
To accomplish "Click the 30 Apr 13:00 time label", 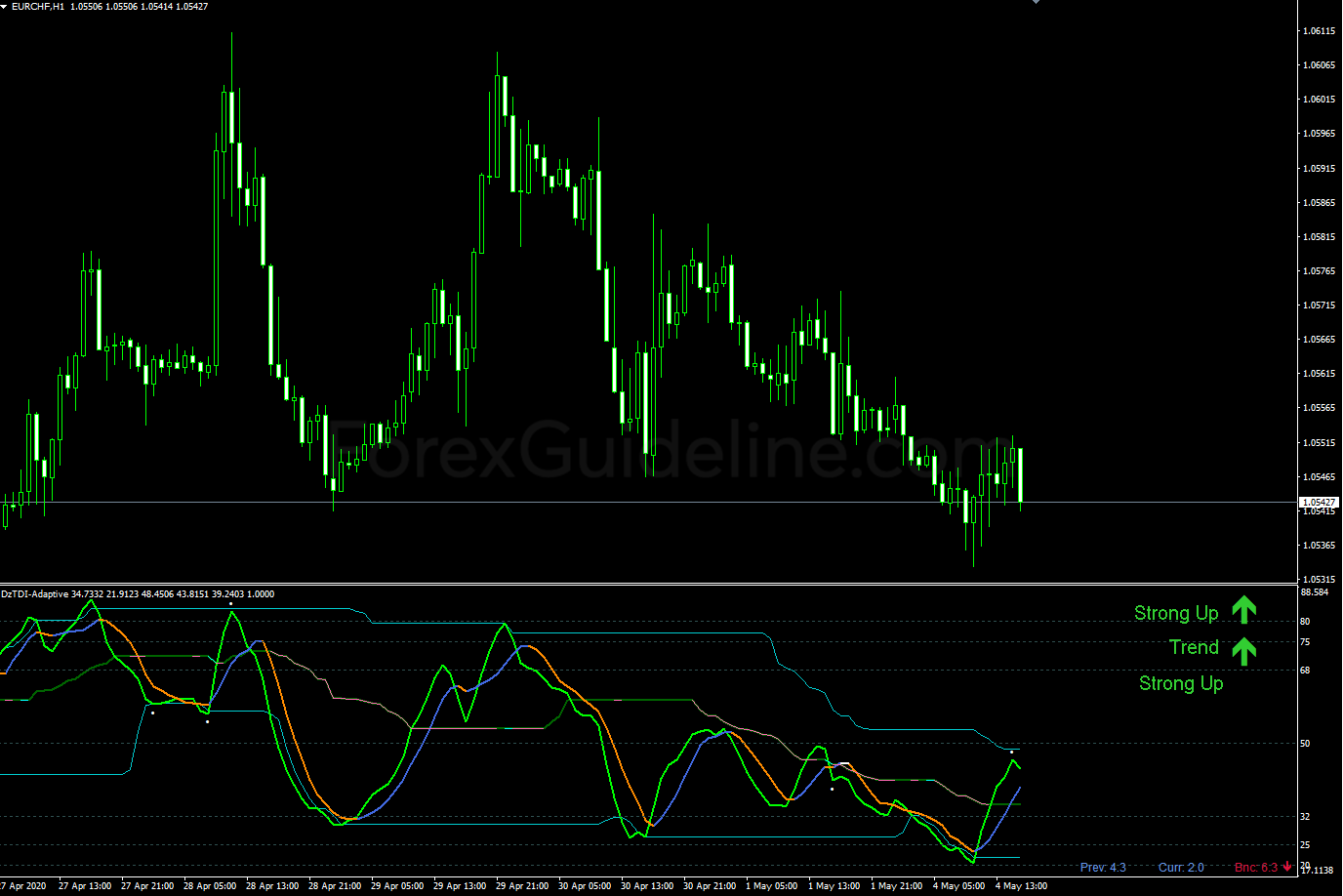I will pos(647,886).
